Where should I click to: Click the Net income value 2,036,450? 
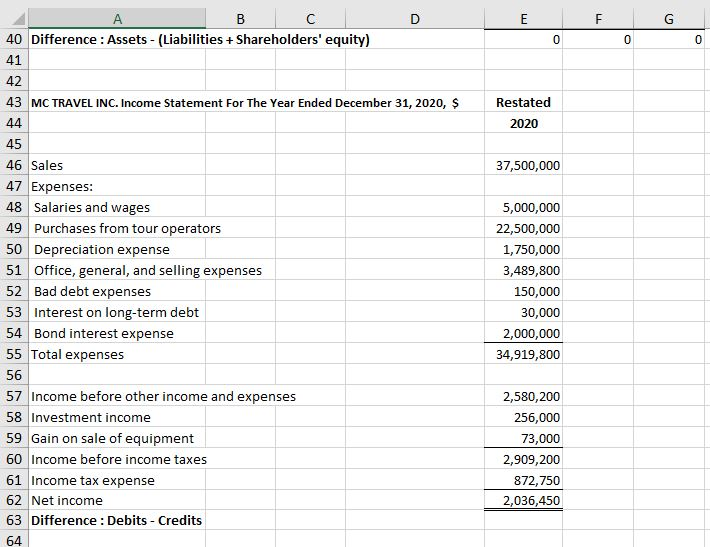click(531, 500)
